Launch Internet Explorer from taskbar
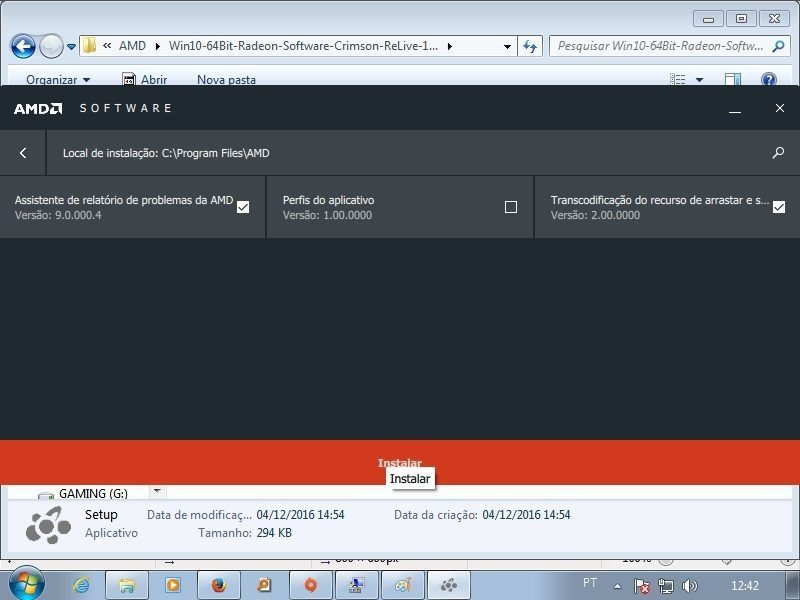 (82, 585)
